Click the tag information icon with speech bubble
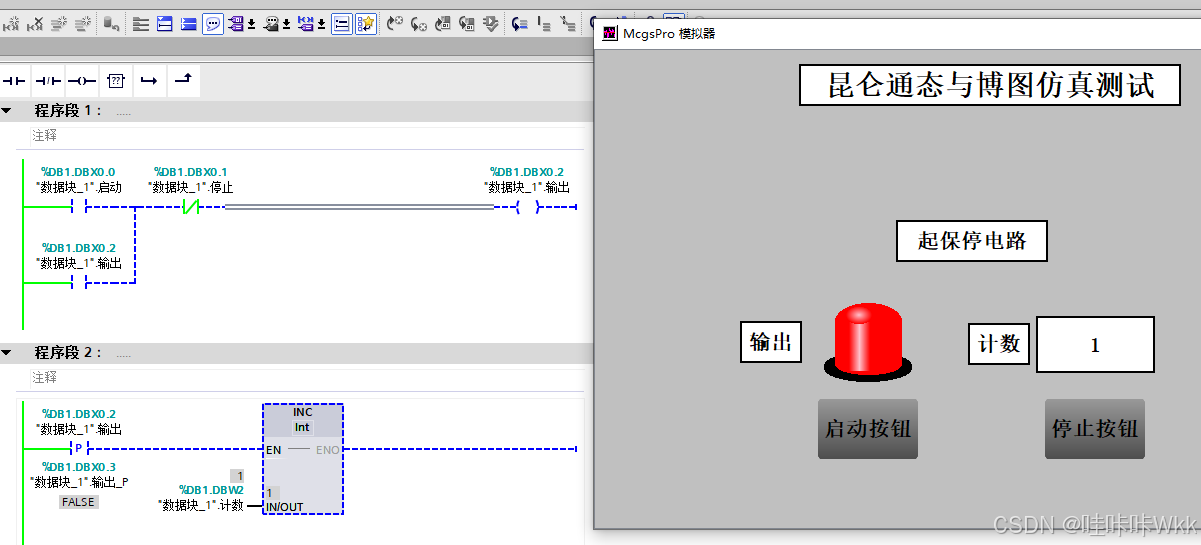The width and height of the screenshot is (1201, 545). 271,23
